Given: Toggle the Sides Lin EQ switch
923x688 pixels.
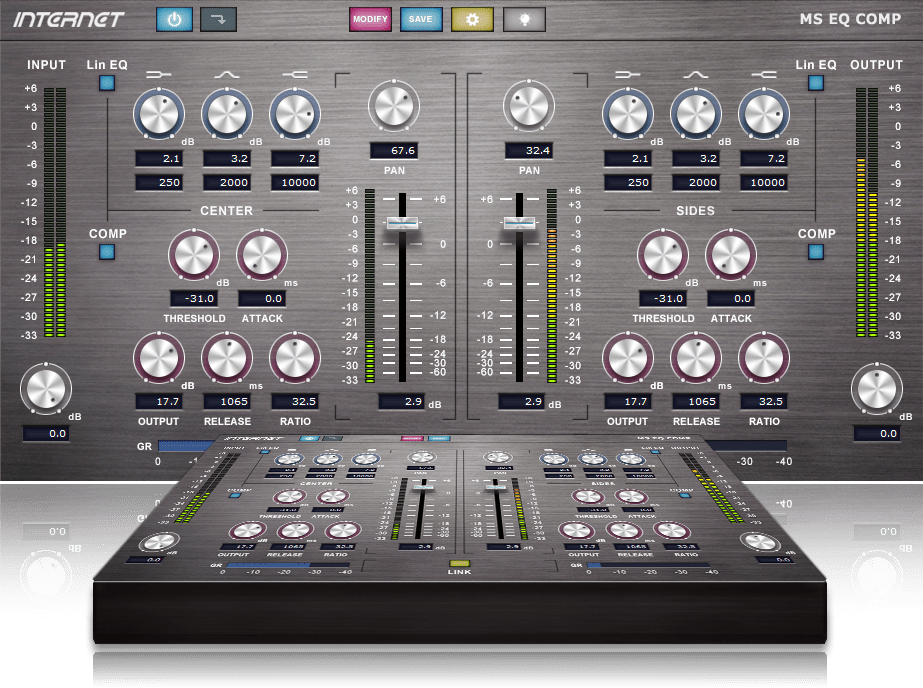Looking at the screenshot, I should (x=816, y=84).
